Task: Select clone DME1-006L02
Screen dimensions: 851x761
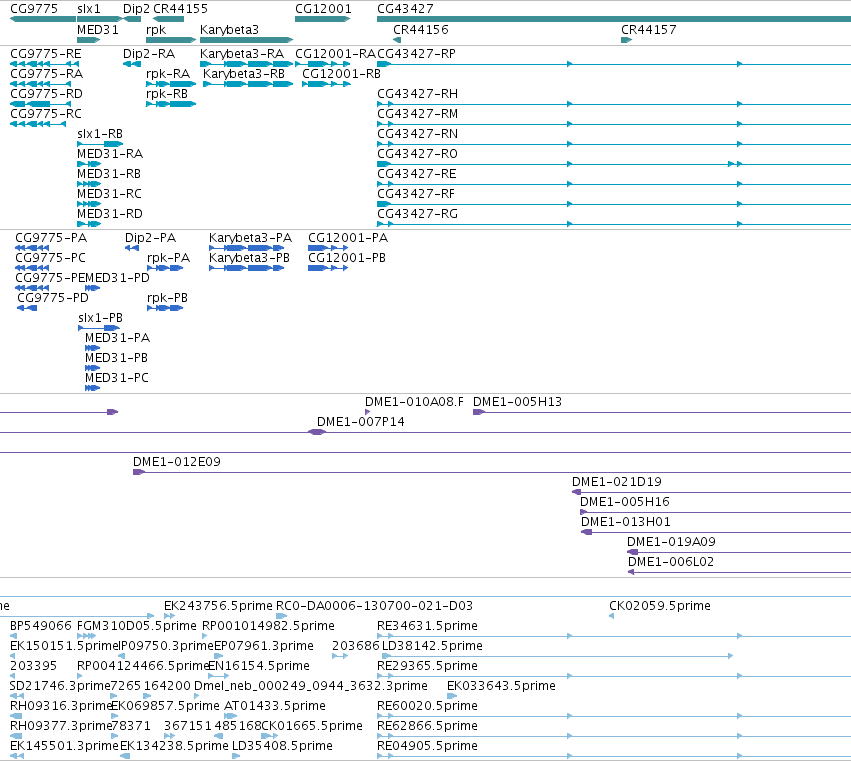Action: click(x=671, y=562)
